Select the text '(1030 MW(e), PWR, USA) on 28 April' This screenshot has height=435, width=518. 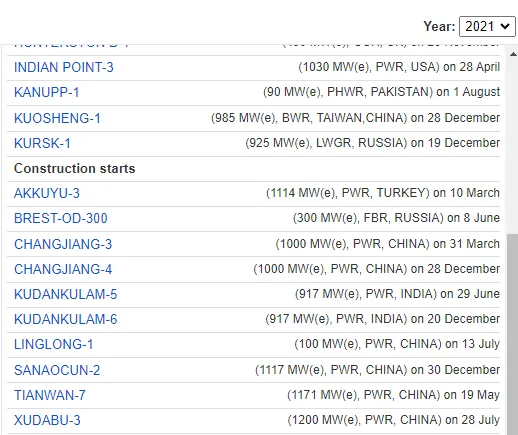(x=399, y=67)
